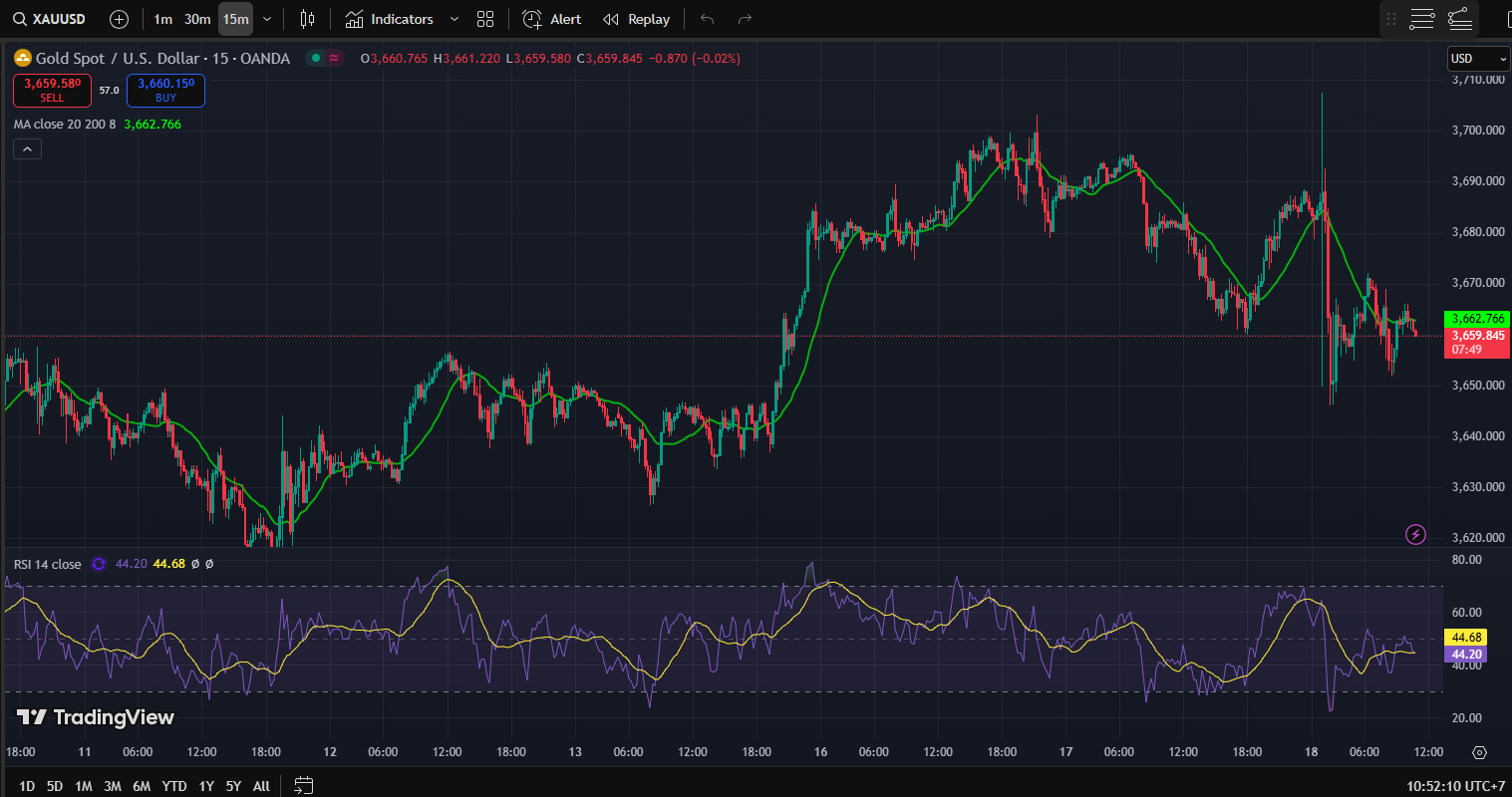The width and height of the screenshot is (1512, 797).
Task: Open the USD currency dropdown
Action: (x=1477, y=59)
